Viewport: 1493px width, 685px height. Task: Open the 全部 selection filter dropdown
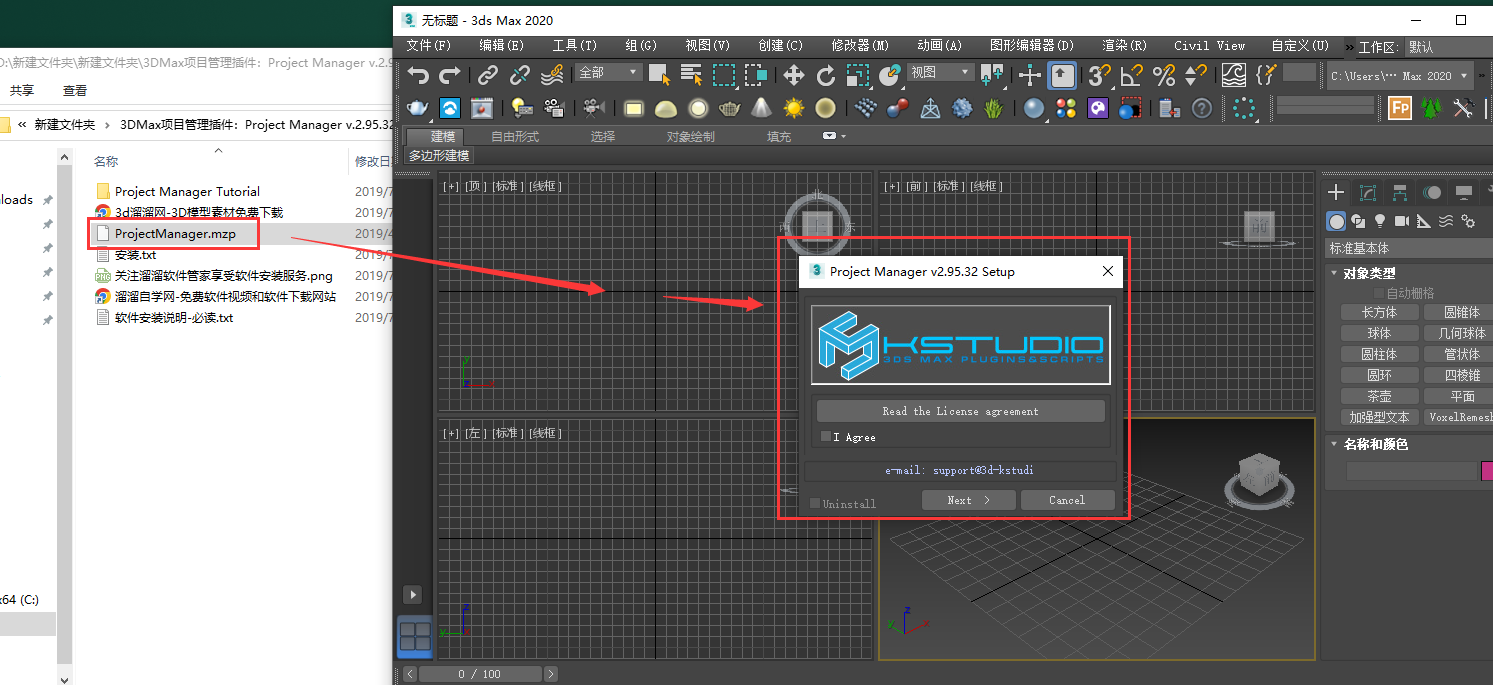(608, 72)
